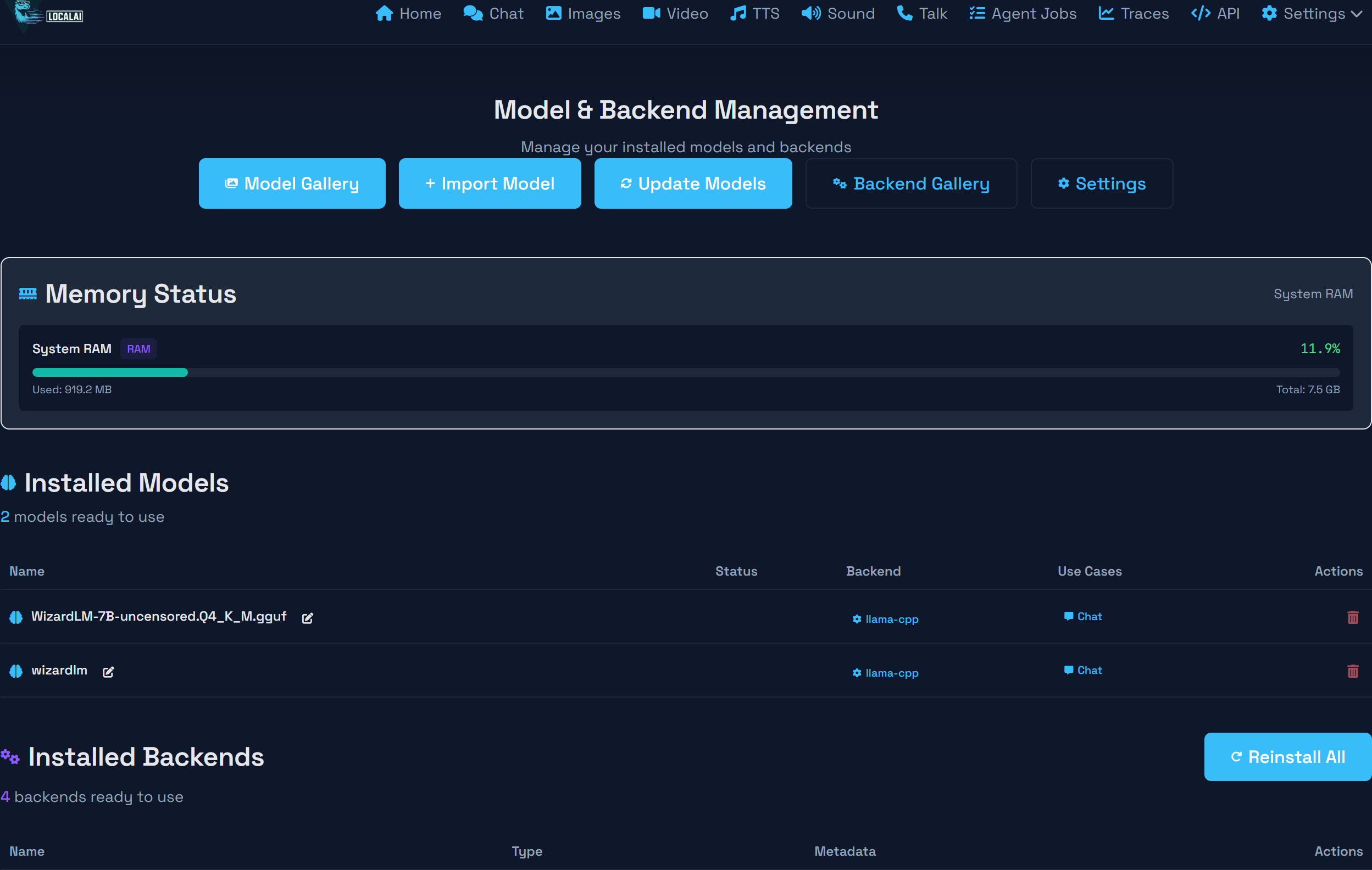Expand the Settings dropdown in the navbar

[1312, 13]
